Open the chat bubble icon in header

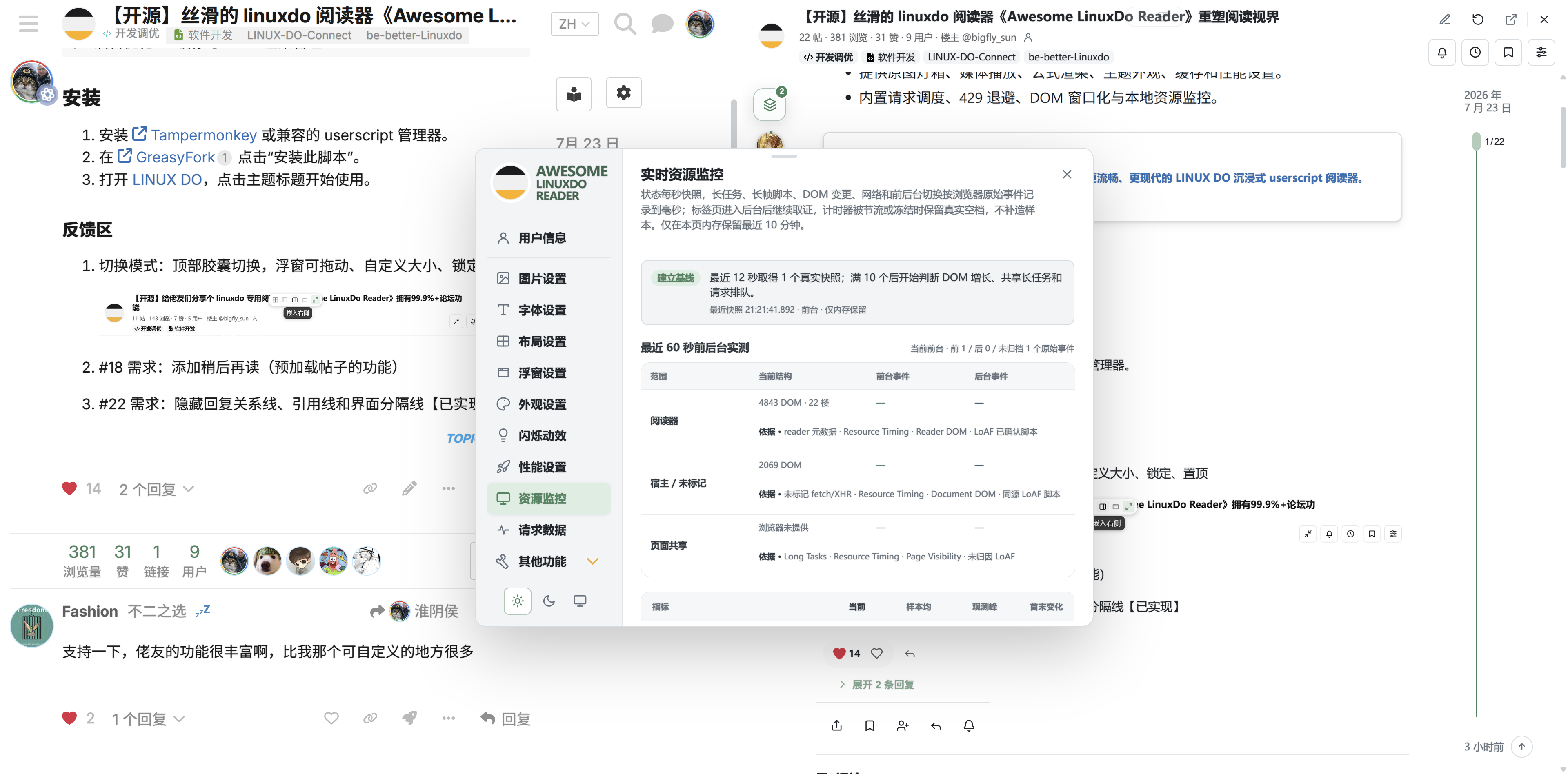pos(662,24)
